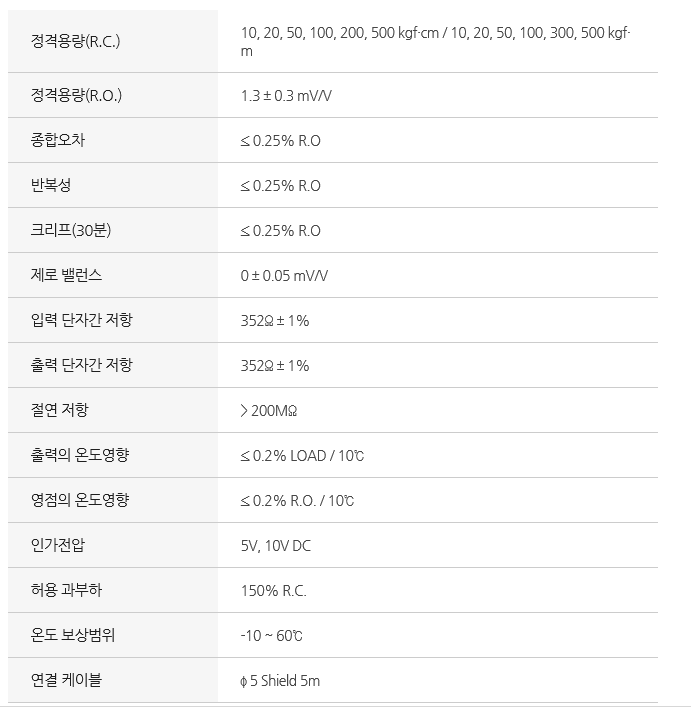
Task: Select the 제로 밸런스 label
Action: [66, 275]
